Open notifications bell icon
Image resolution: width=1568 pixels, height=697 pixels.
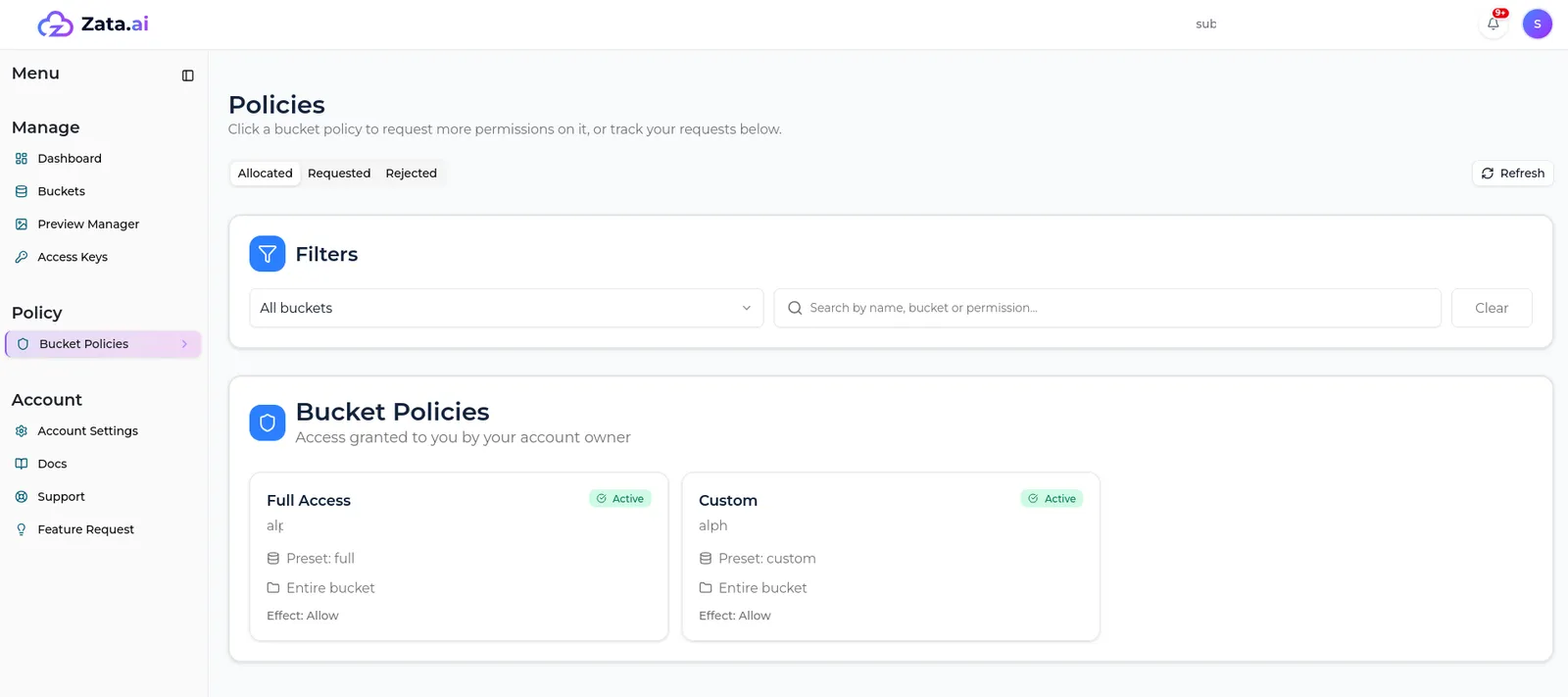click(1493, 24)
